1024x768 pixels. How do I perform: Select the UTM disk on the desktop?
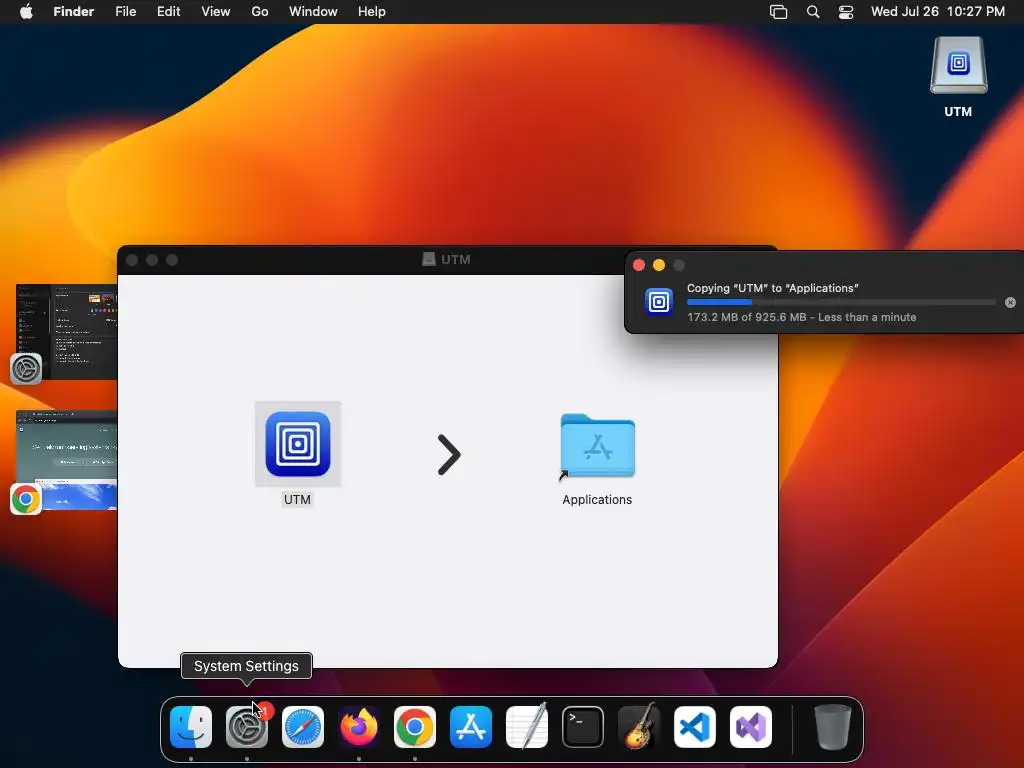pyautogui.click(x=959, y=65)
